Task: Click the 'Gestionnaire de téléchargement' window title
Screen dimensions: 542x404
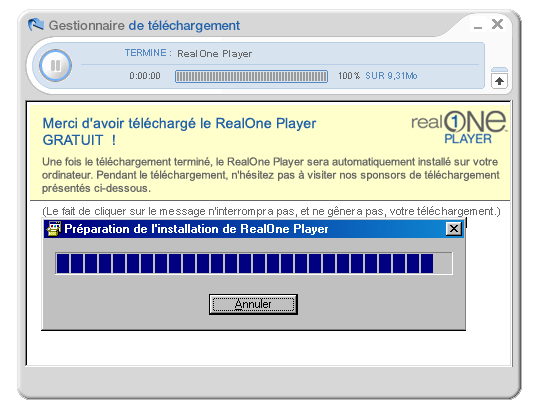Action: [144, 26]
